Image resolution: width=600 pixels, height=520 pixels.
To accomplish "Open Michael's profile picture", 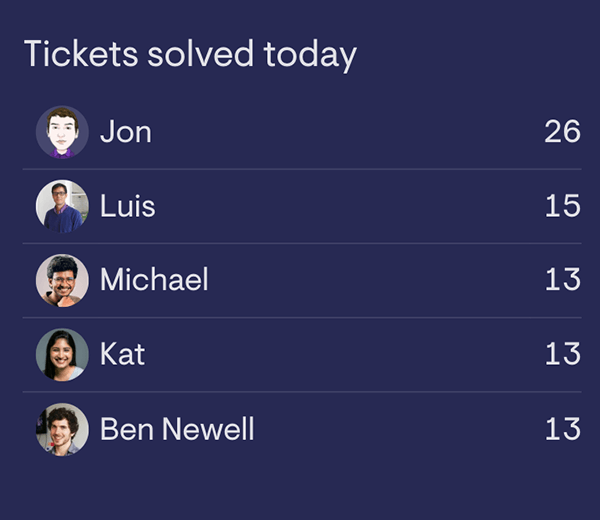I will tap(62, 280).
